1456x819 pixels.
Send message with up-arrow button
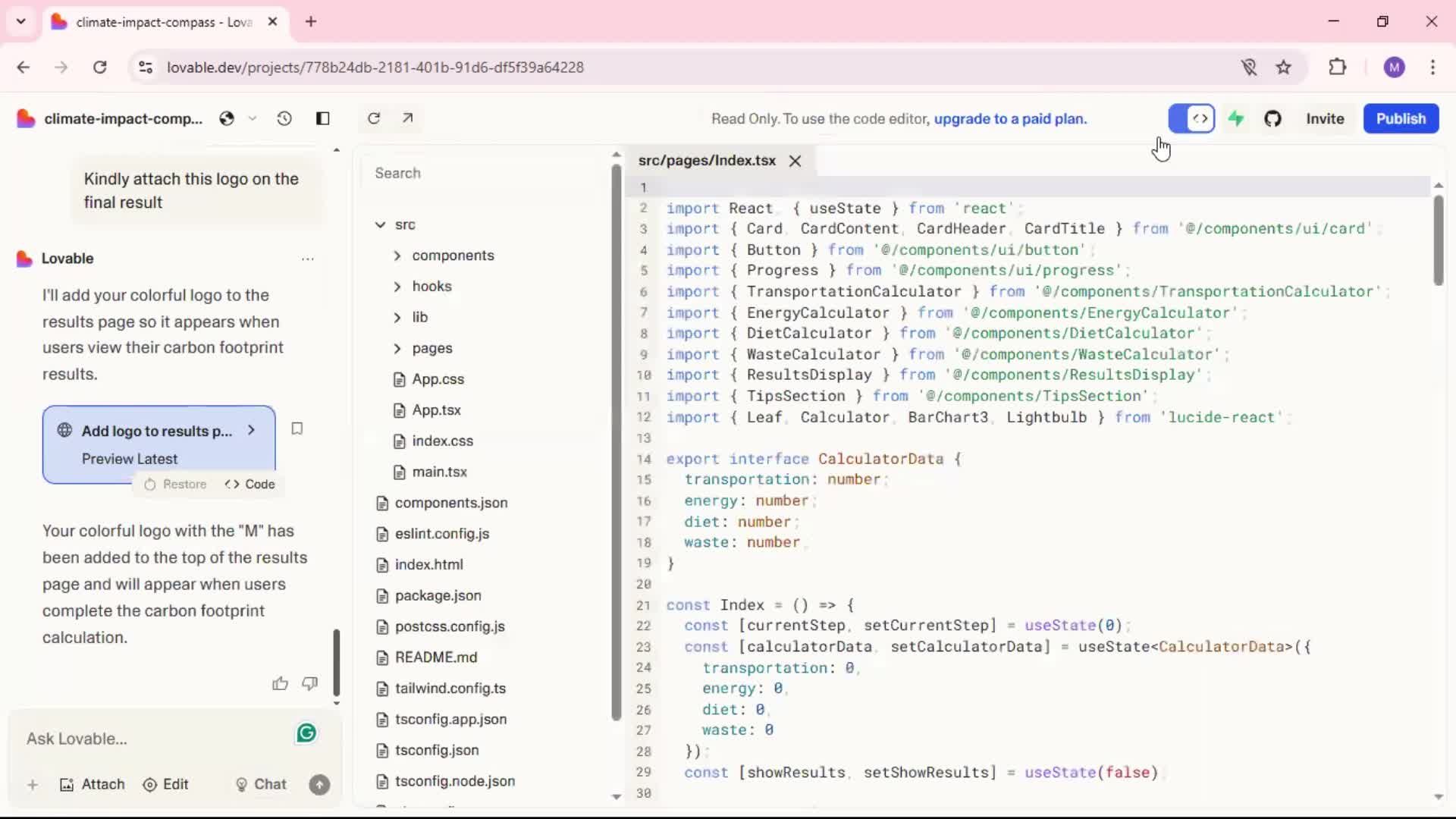[x=319, y=785]
